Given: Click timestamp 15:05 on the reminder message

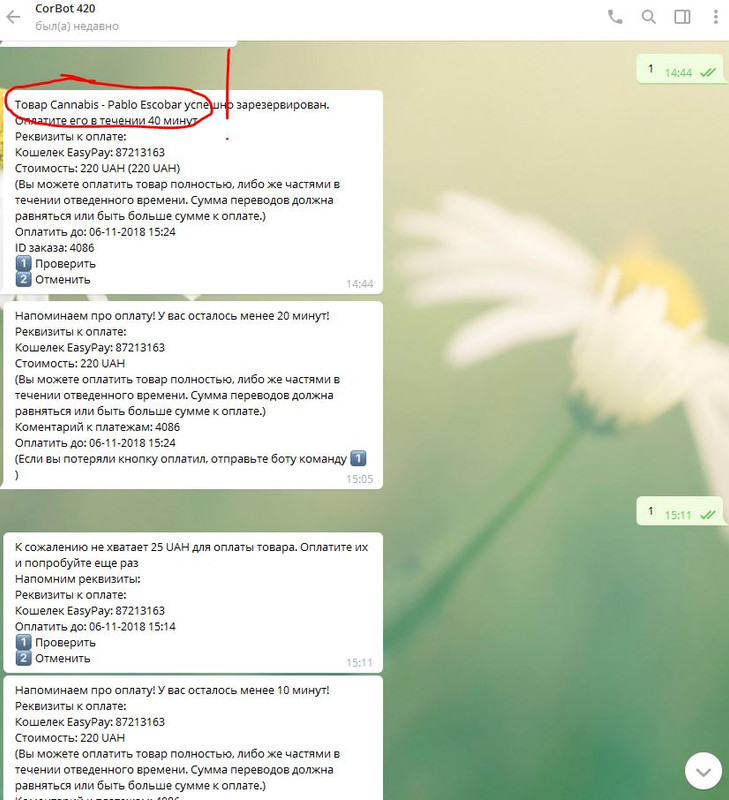Looking at the screenshot, I should pyautogui.click(x=360, y=479).
